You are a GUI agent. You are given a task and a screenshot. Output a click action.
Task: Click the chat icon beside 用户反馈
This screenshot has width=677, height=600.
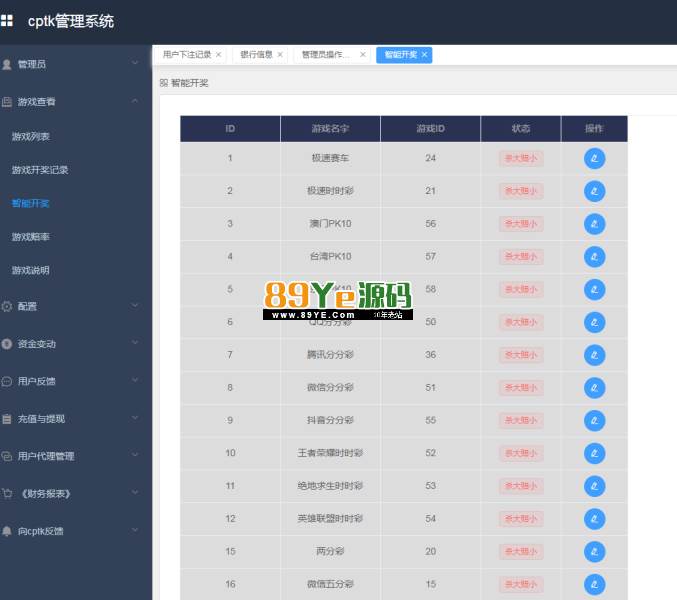click(6, 382)
